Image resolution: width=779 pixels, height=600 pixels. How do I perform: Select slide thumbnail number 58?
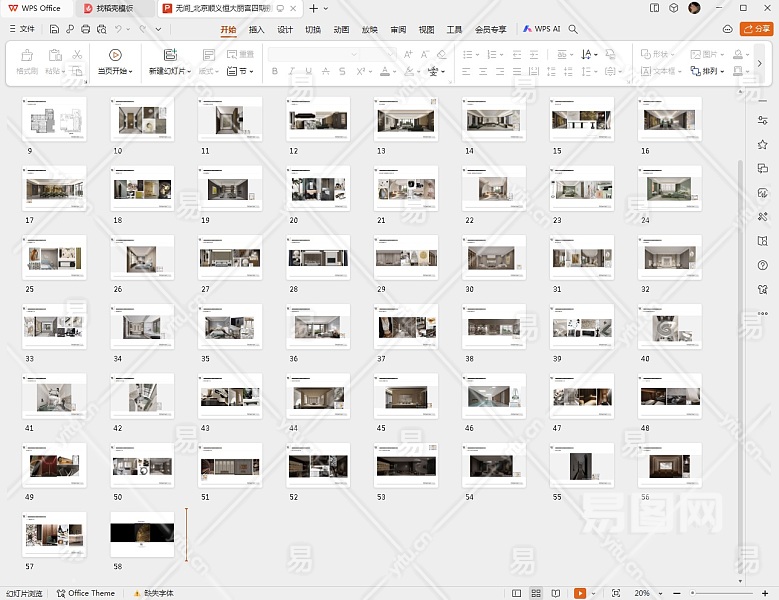[x=141, y=535]
